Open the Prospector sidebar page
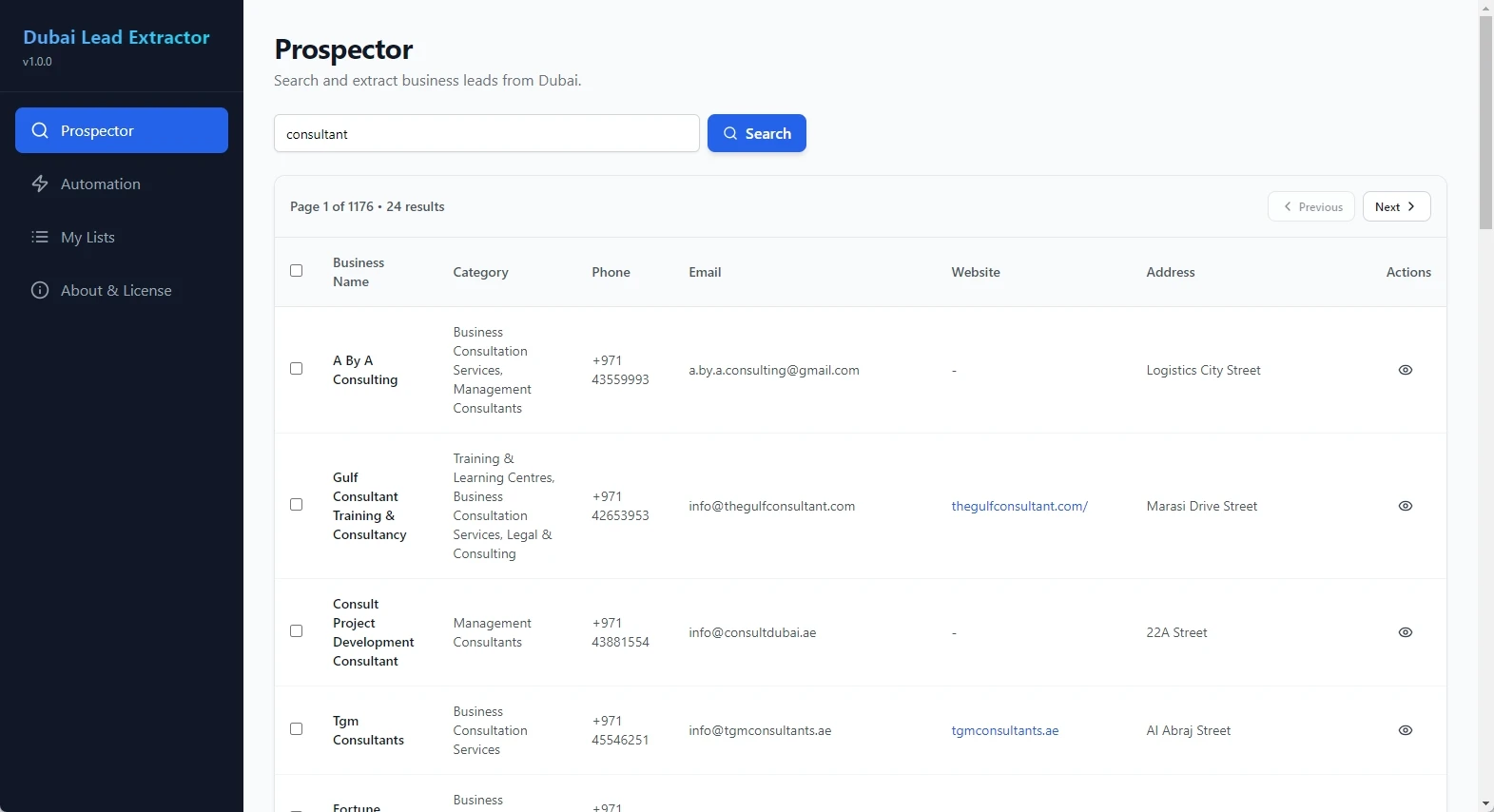 122,130
